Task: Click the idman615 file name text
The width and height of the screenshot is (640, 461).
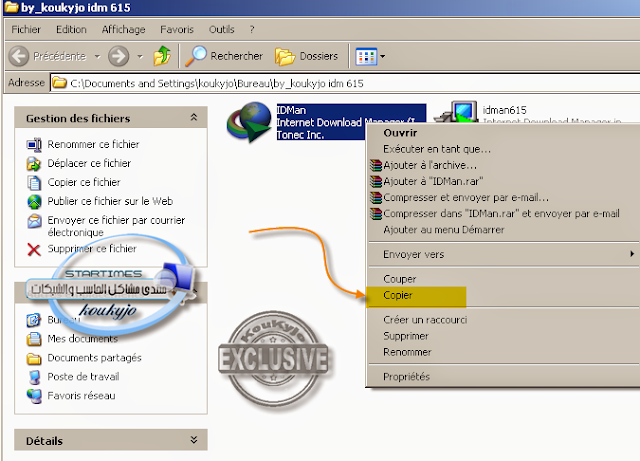Action: [x=504, y=110]
